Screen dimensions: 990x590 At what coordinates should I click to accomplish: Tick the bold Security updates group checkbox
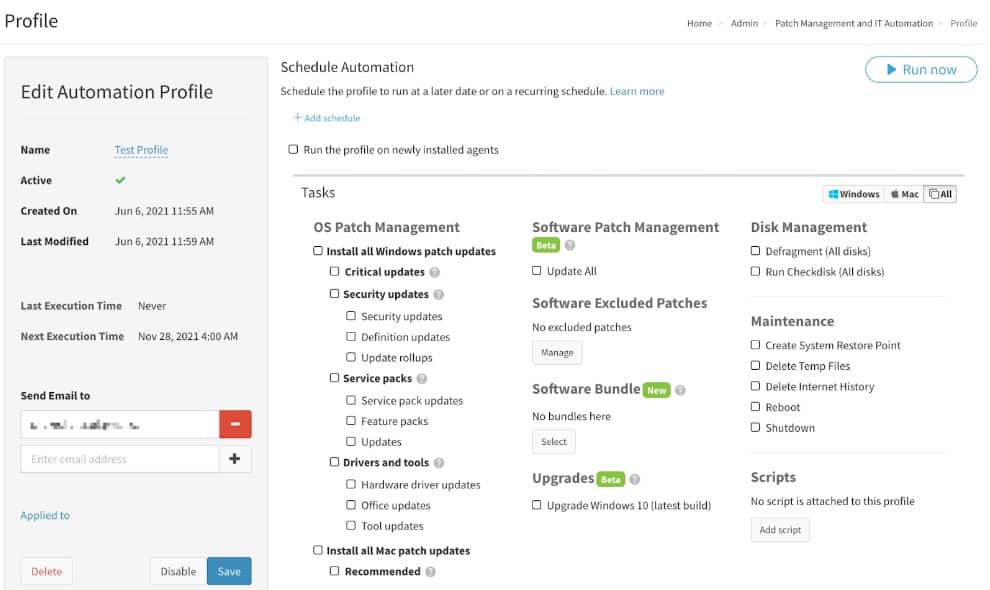click(334, 293)
